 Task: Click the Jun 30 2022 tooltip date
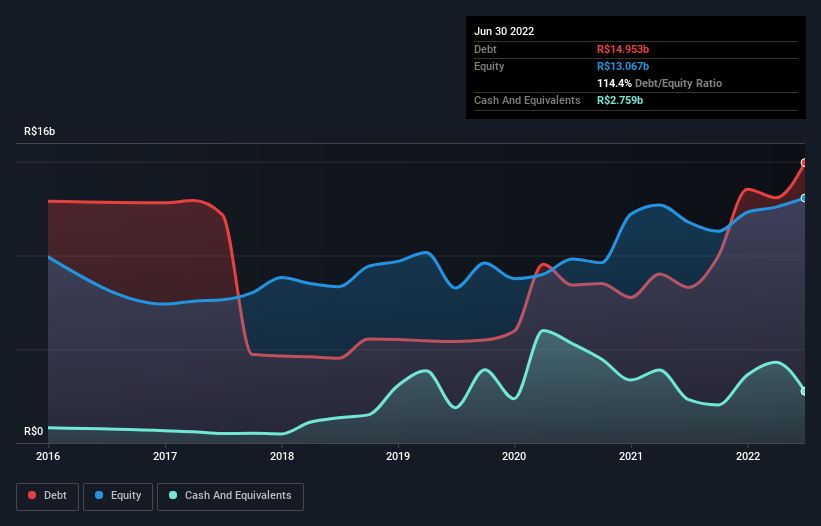pyautogui.click(x=504, y=31)
